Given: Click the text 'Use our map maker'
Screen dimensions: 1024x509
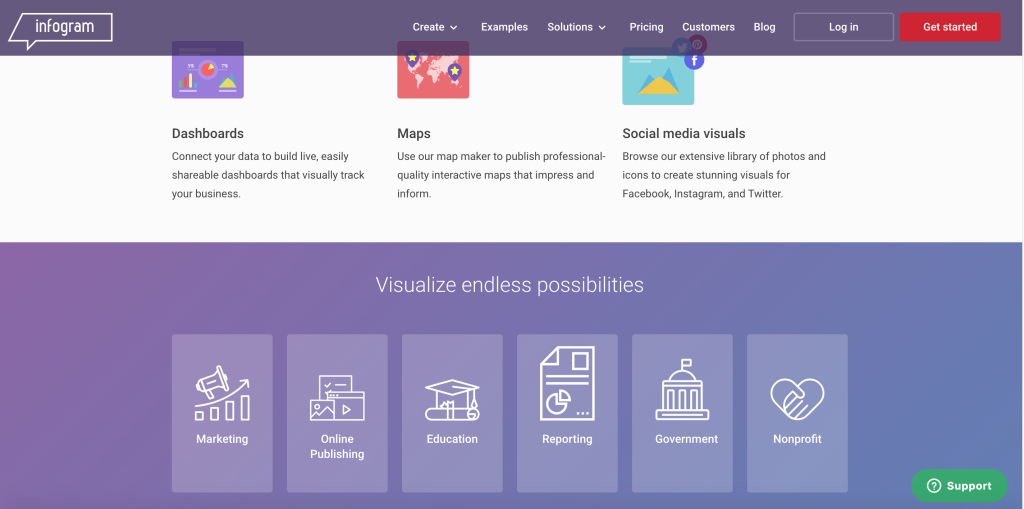Looking at the screenshot, I should pyautogui.click(x=441, y=156).
